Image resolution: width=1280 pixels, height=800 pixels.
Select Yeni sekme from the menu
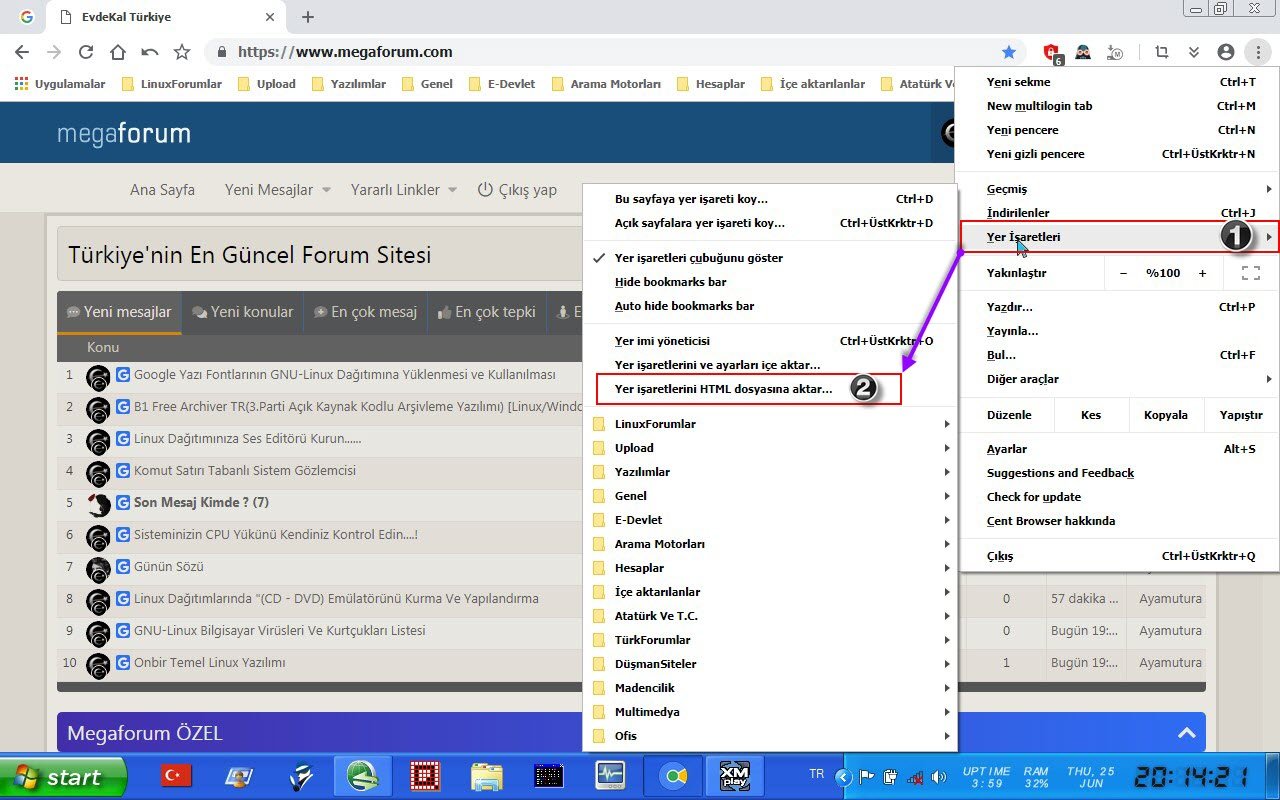point(1117,82)
